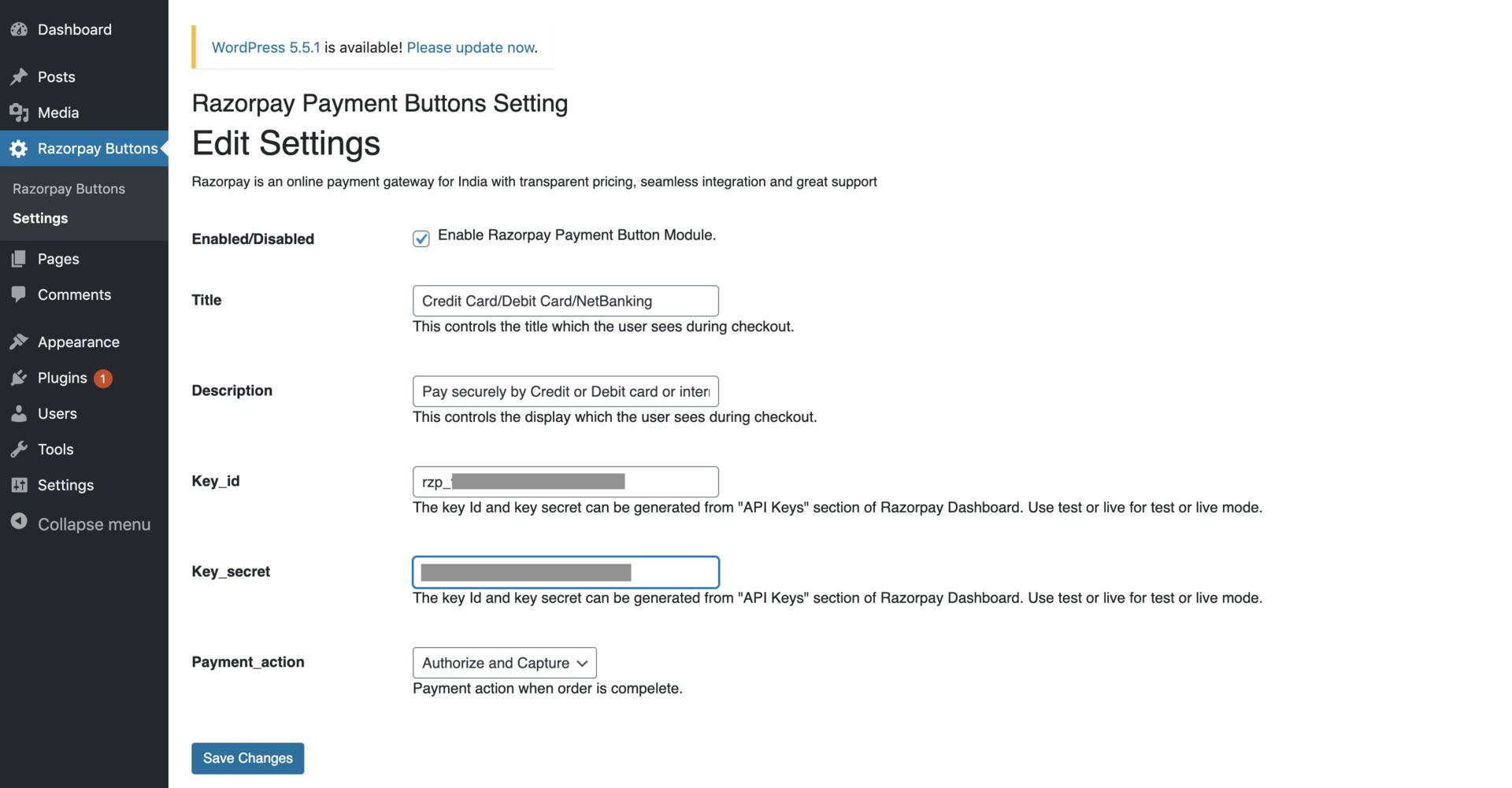Focus the Description input field
1512x788 pixels.
(565, 391)
